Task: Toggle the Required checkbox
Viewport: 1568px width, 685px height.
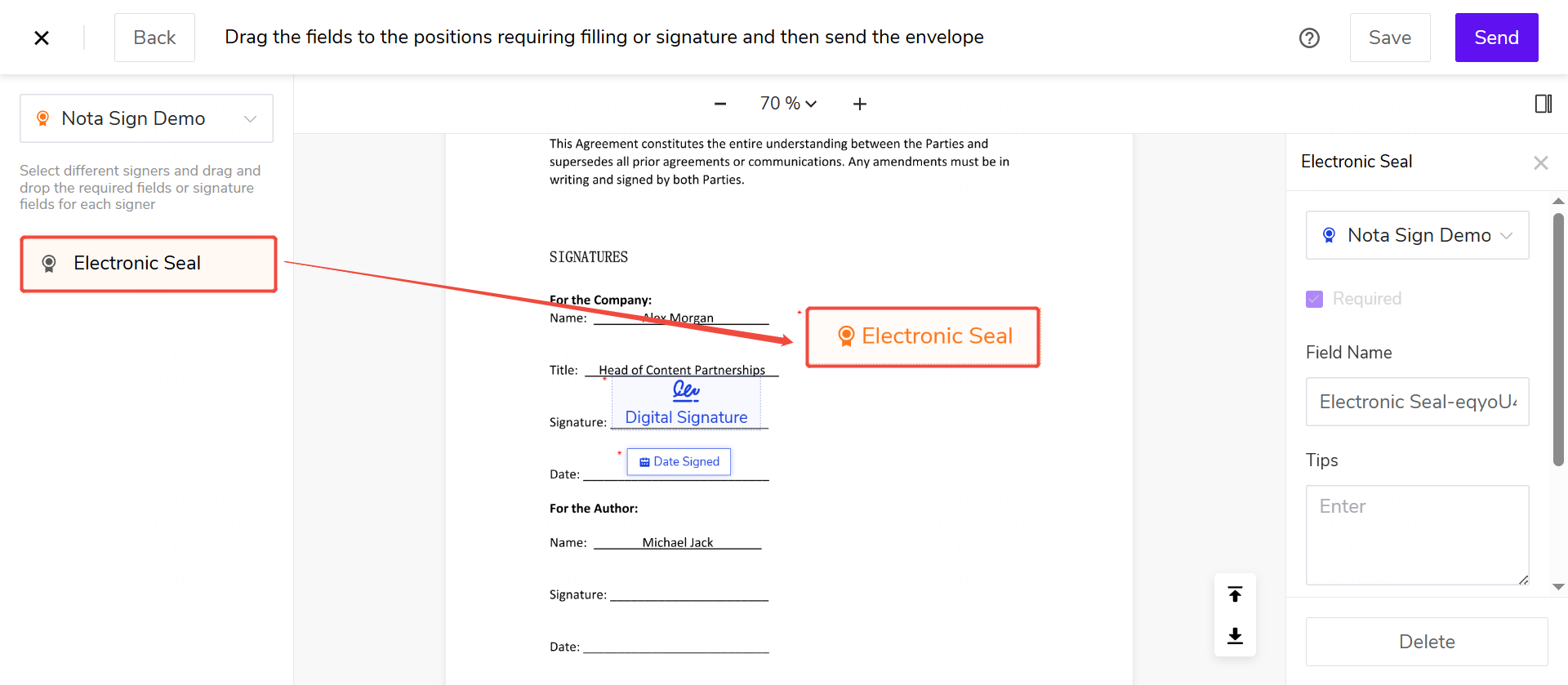Action: 1314,299
